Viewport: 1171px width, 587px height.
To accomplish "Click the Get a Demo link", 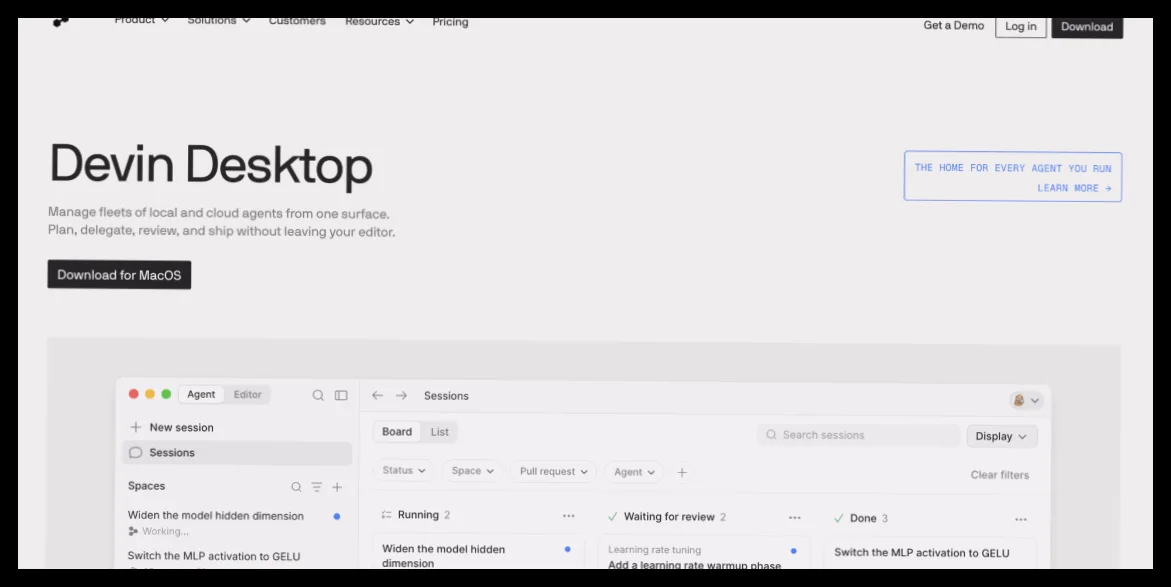I will pos(954,25).
